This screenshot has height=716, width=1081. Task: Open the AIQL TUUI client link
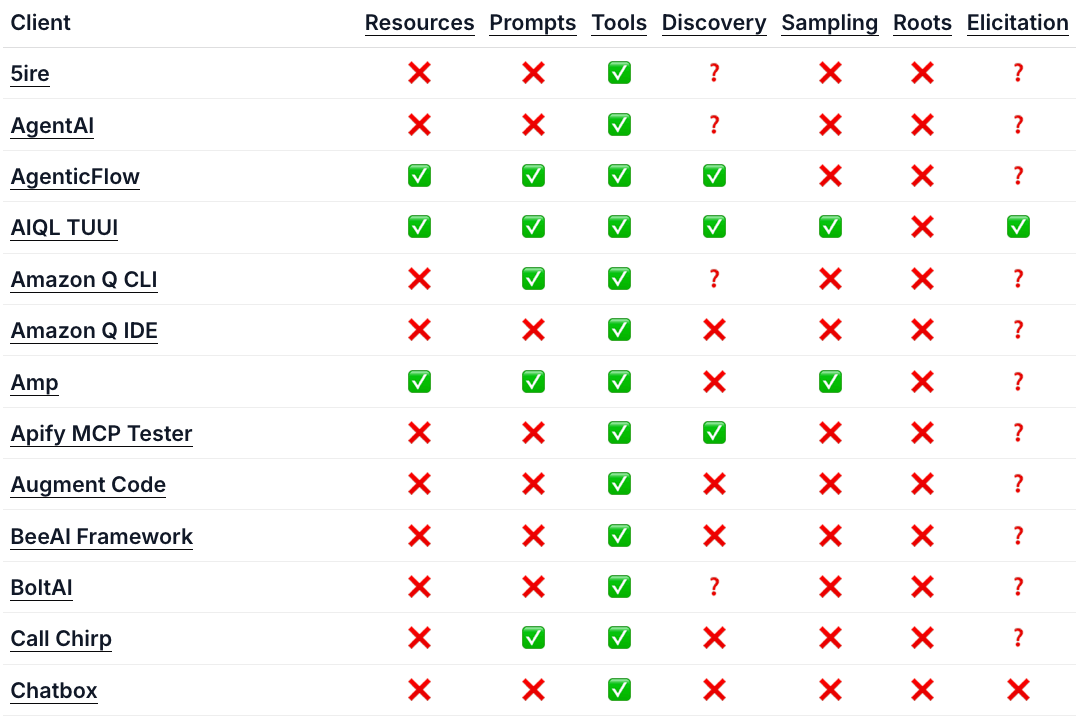64,228
